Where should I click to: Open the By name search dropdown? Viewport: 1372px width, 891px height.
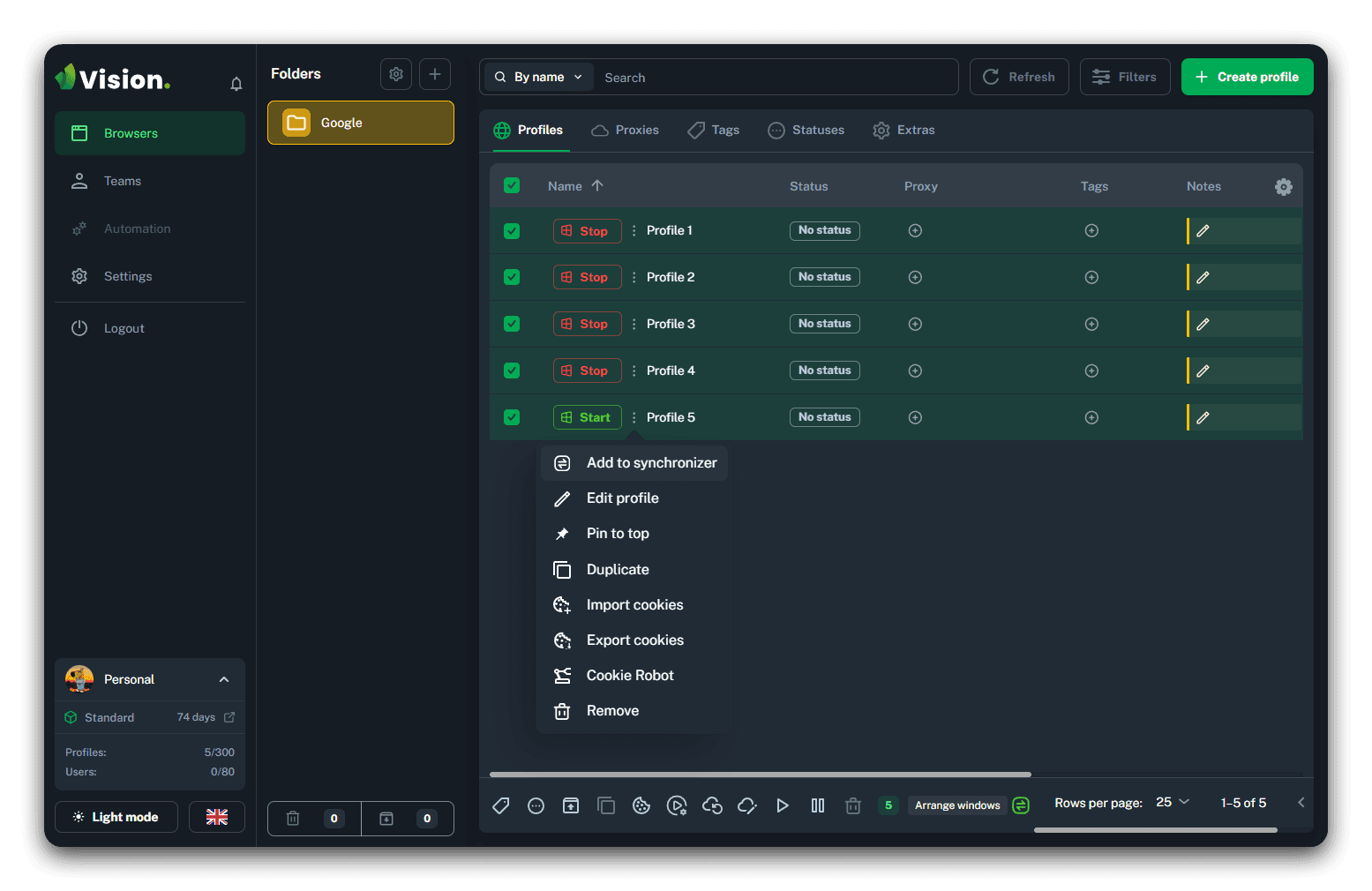point(539,78)
